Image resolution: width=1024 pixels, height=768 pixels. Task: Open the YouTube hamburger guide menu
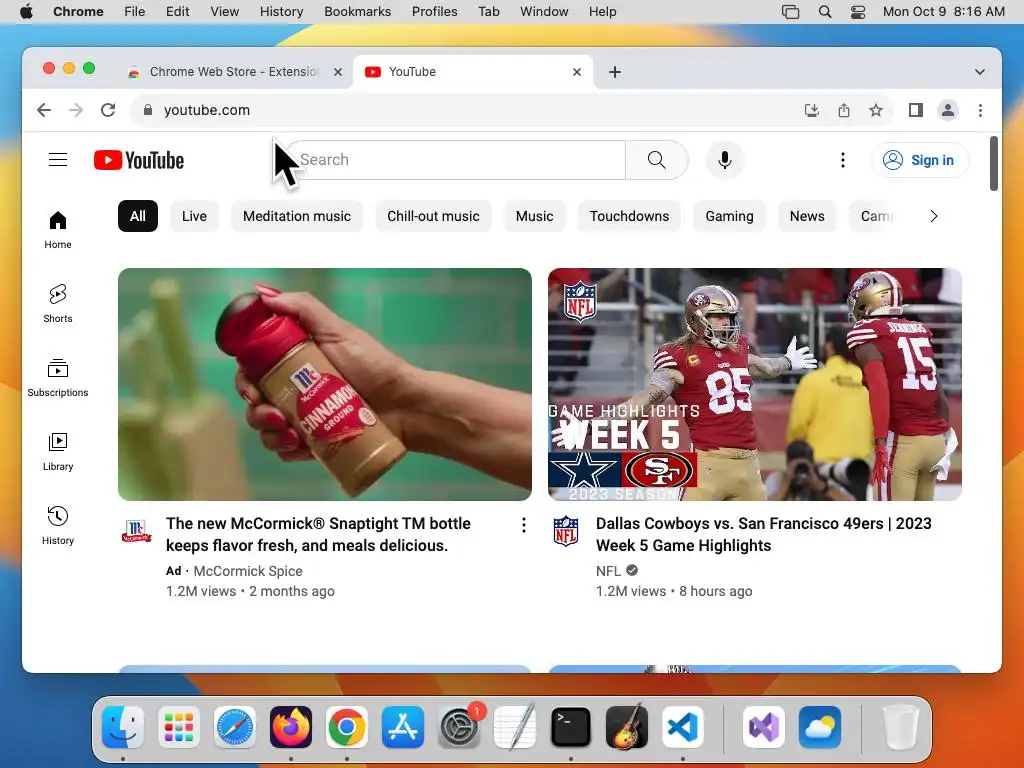click(58, 160)
